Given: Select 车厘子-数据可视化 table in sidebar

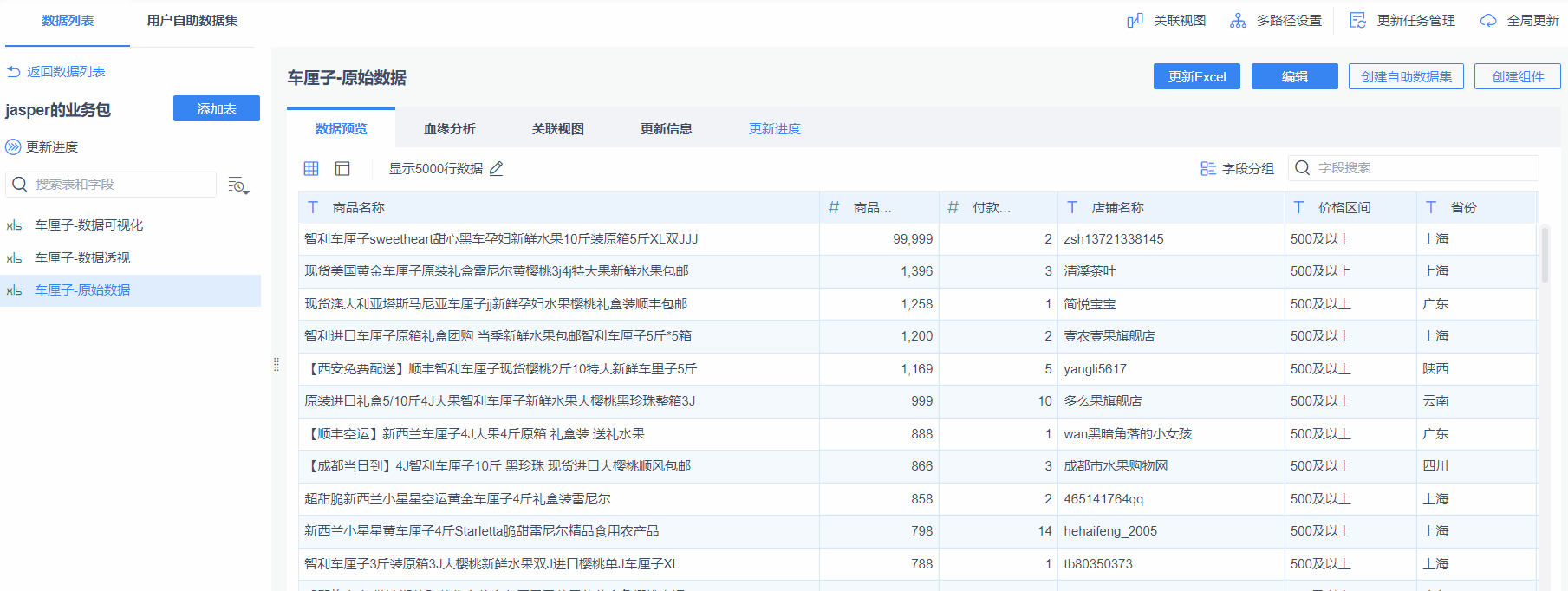Looking at the screenshot, I should (88, 225).
